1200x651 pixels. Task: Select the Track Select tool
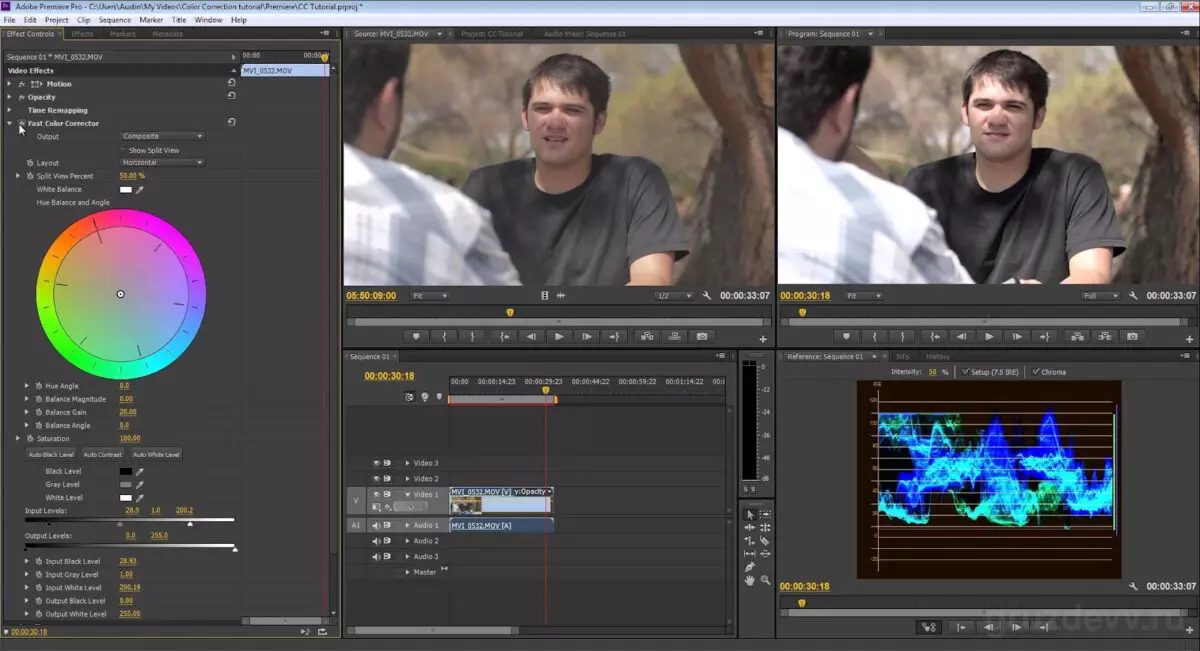[x=765, y=515]
